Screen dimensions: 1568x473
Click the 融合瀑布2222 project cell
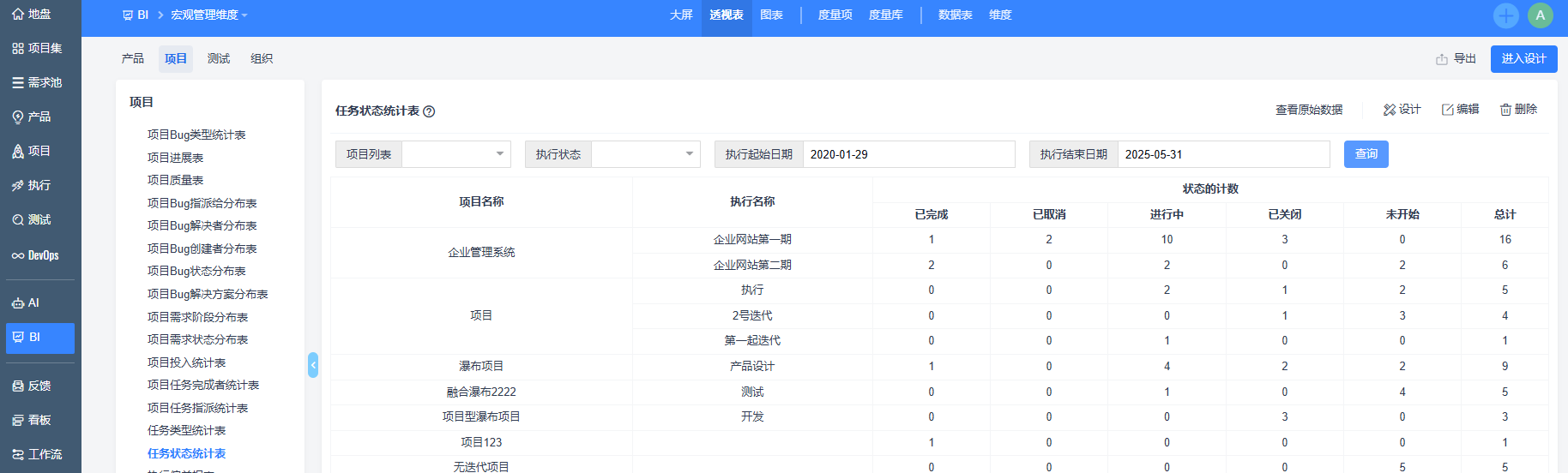click(x=481, y=392)
